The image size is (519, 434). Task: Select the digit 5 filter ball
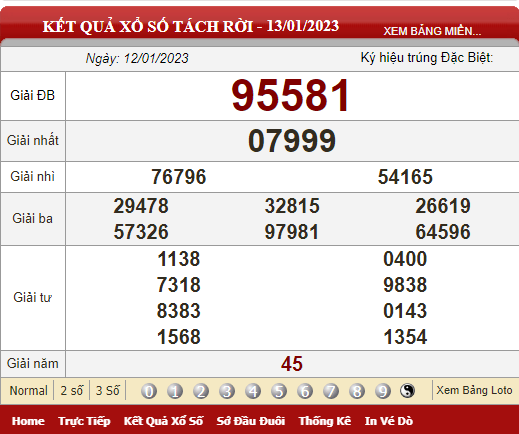pyautogui.click(x=279, y=391)
